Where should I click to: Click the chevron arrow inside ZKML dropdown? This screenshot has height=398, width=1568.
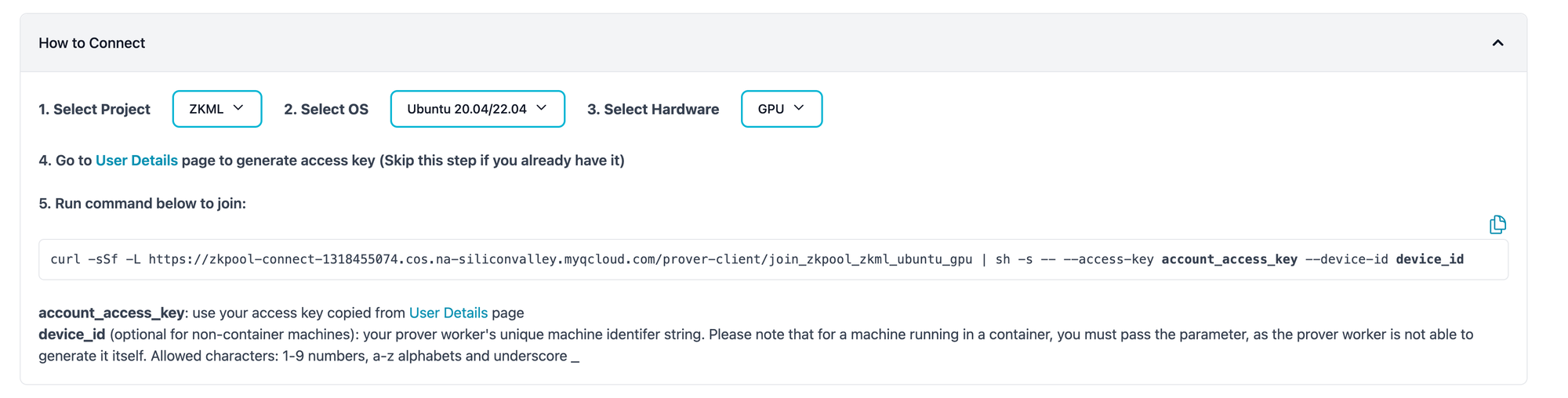[238, 108]
